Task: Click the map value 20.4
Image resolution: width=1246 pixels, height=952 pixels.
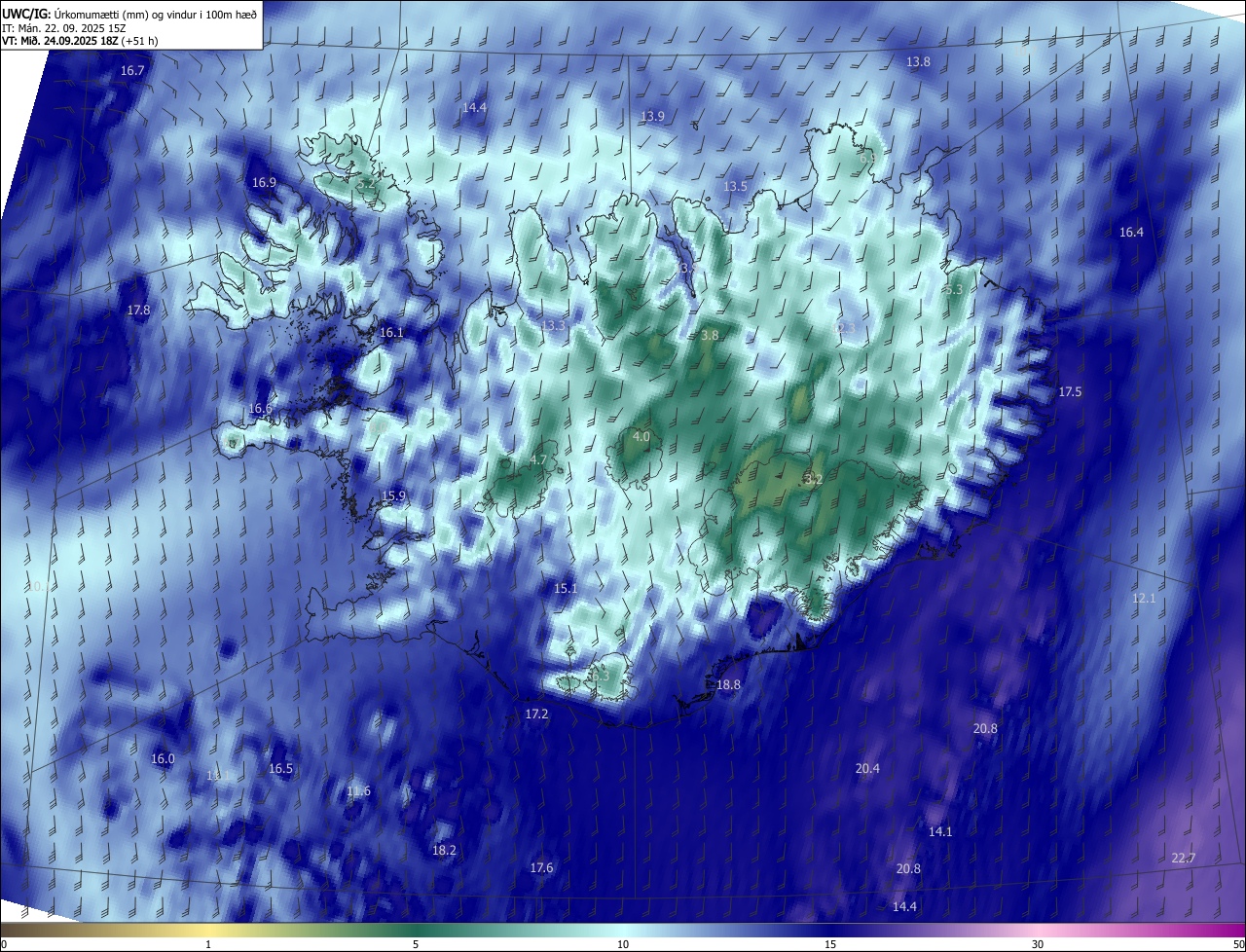Action: pos(867,768)
